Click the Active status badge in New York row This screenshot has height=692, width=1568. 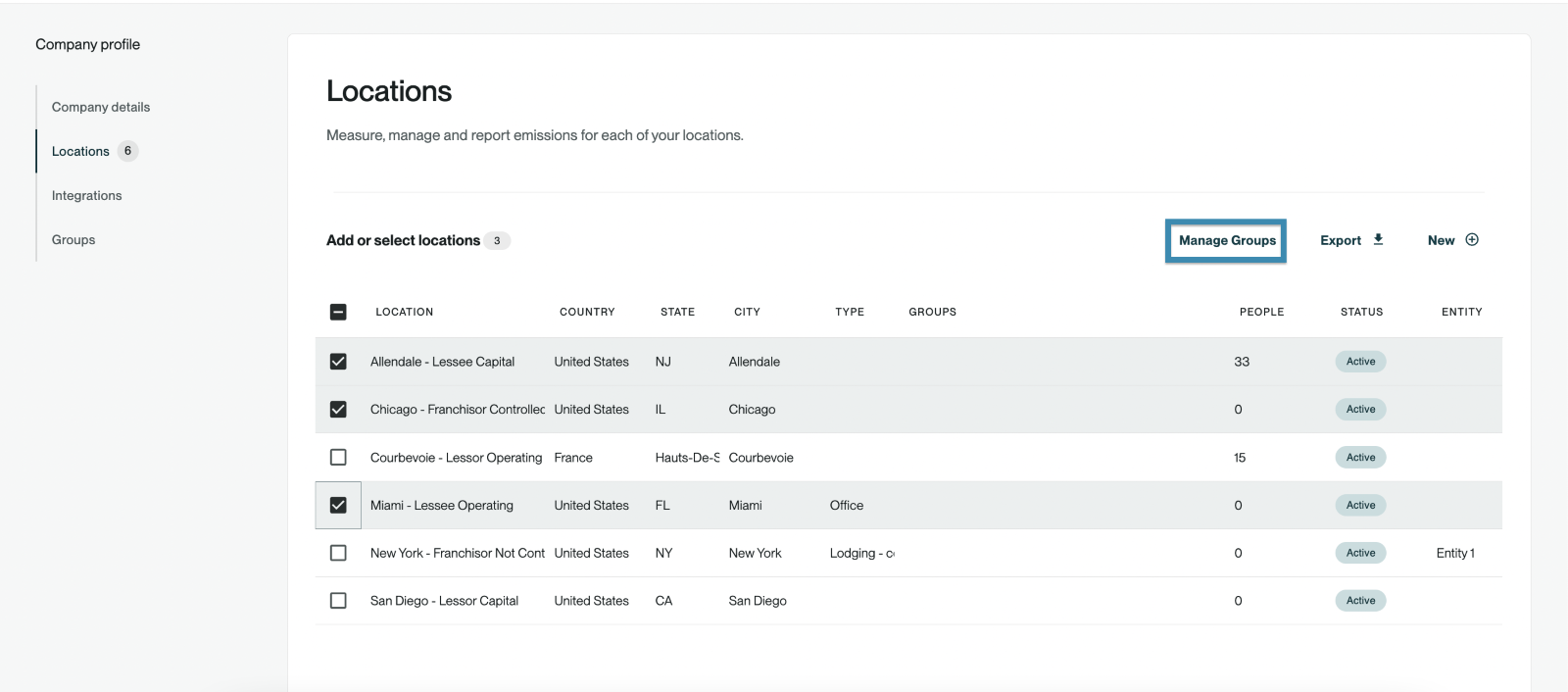pos(1360,553)
